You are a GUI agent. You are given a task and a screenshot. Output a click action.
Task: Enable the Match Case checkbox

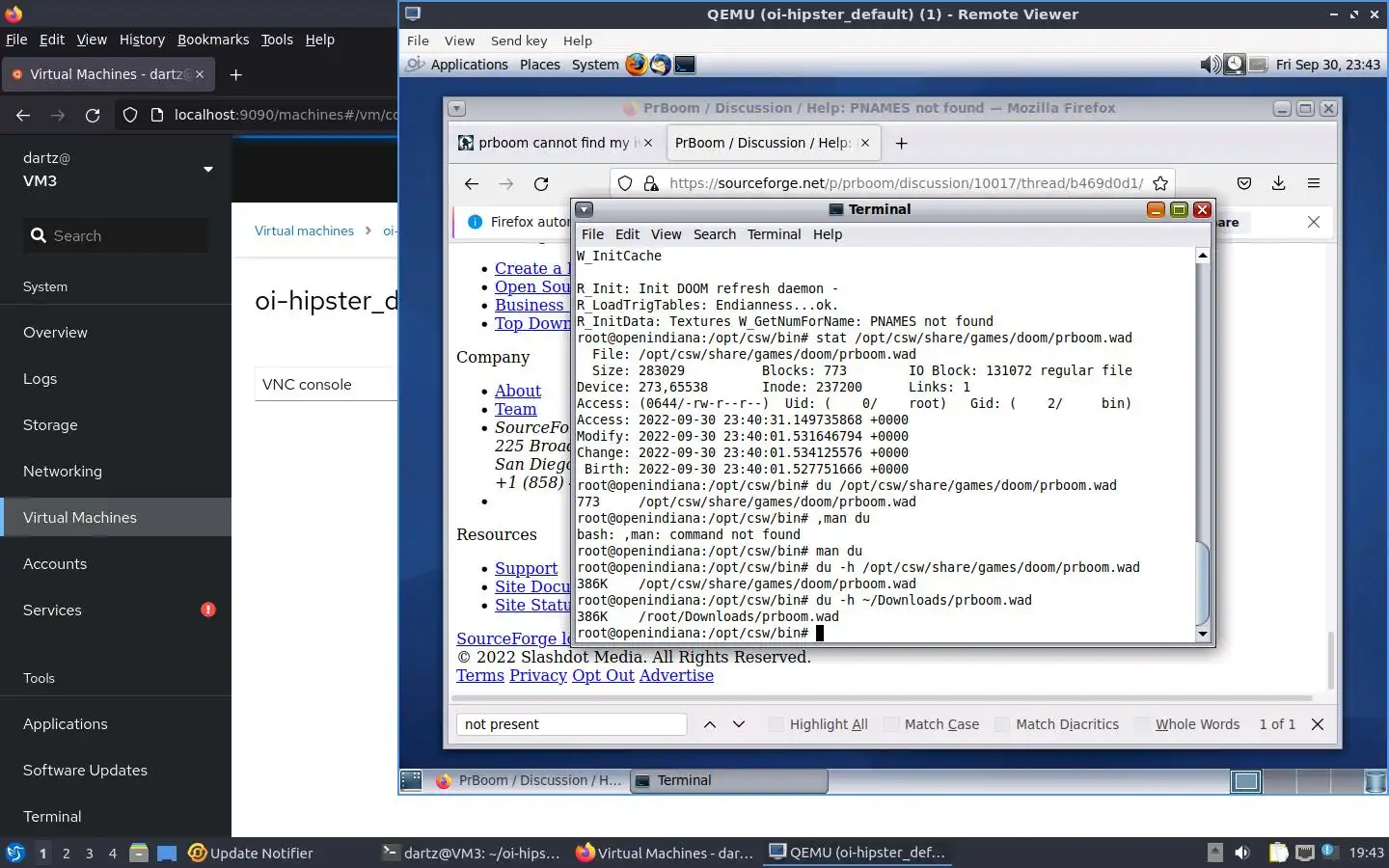point(891,724)
